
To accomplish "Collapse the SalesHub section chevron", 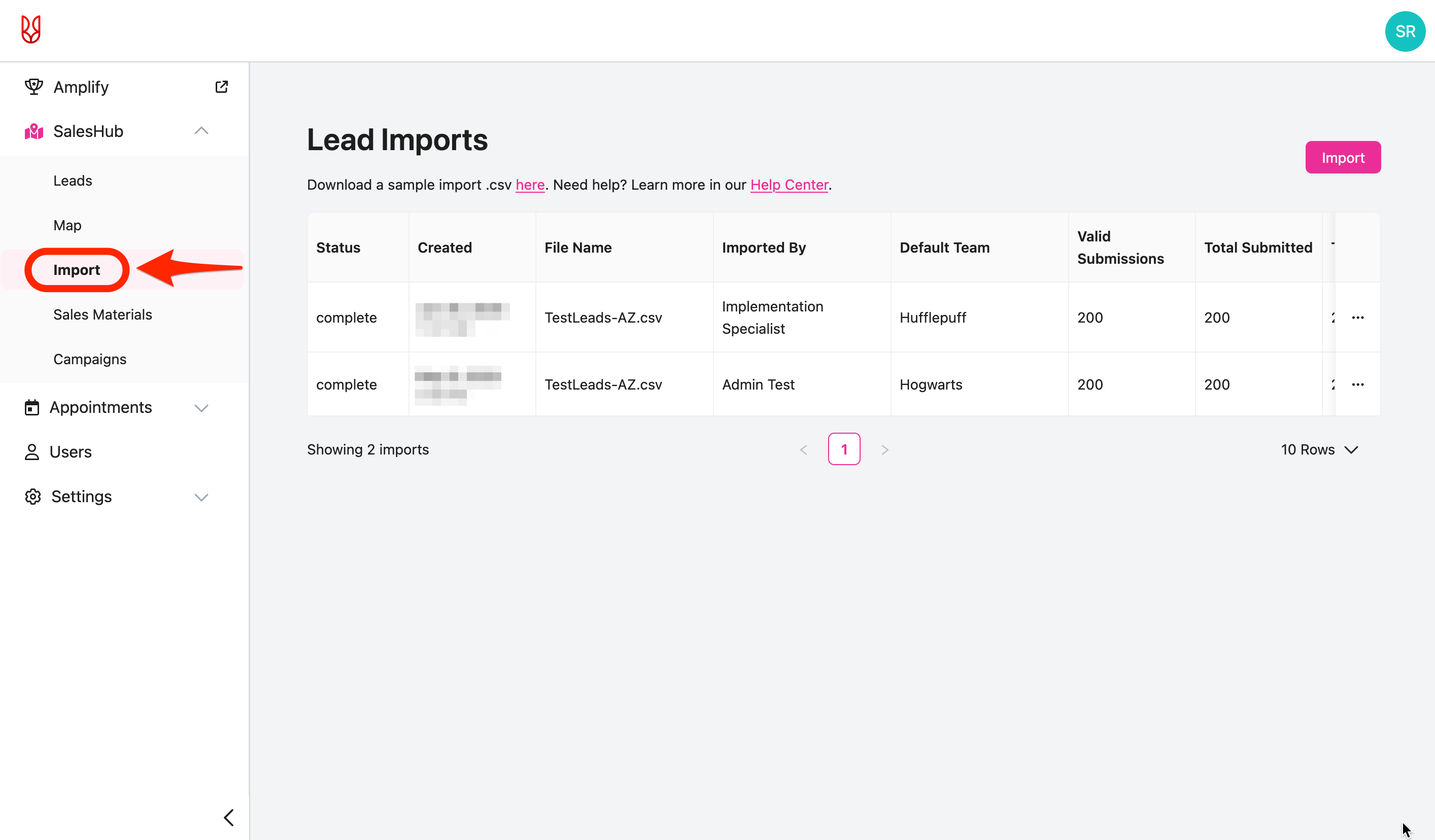I will coord(201,131).
